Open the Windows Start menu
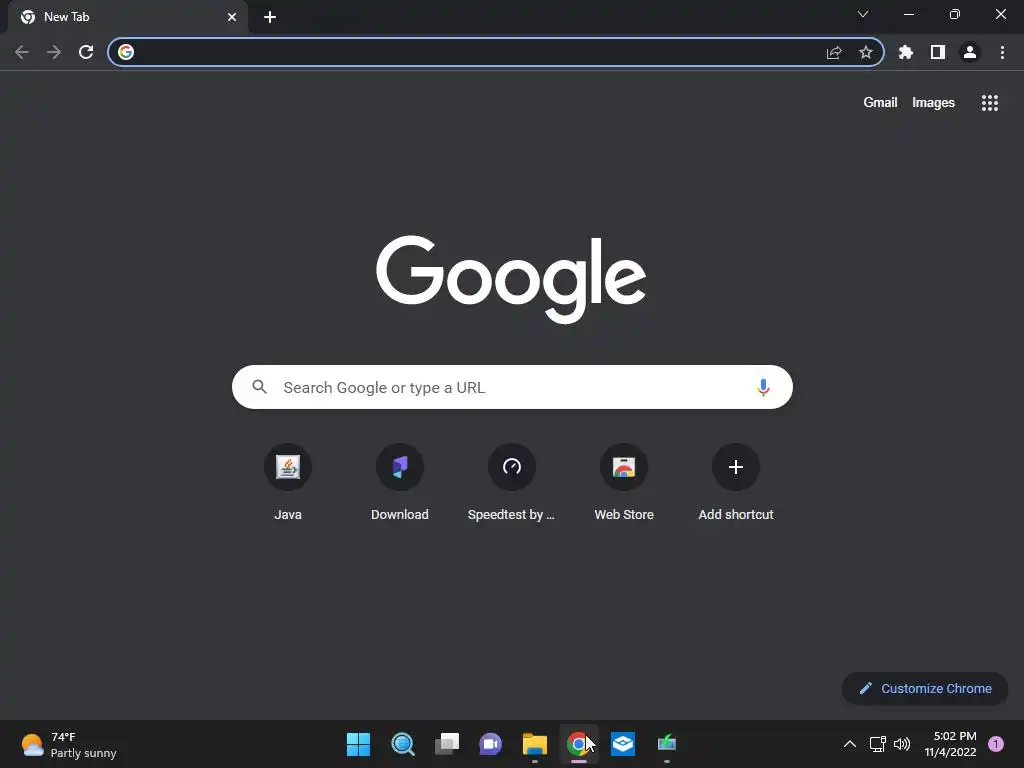The height and width of the screenshot is (768, 1024). tap(358, 744)
